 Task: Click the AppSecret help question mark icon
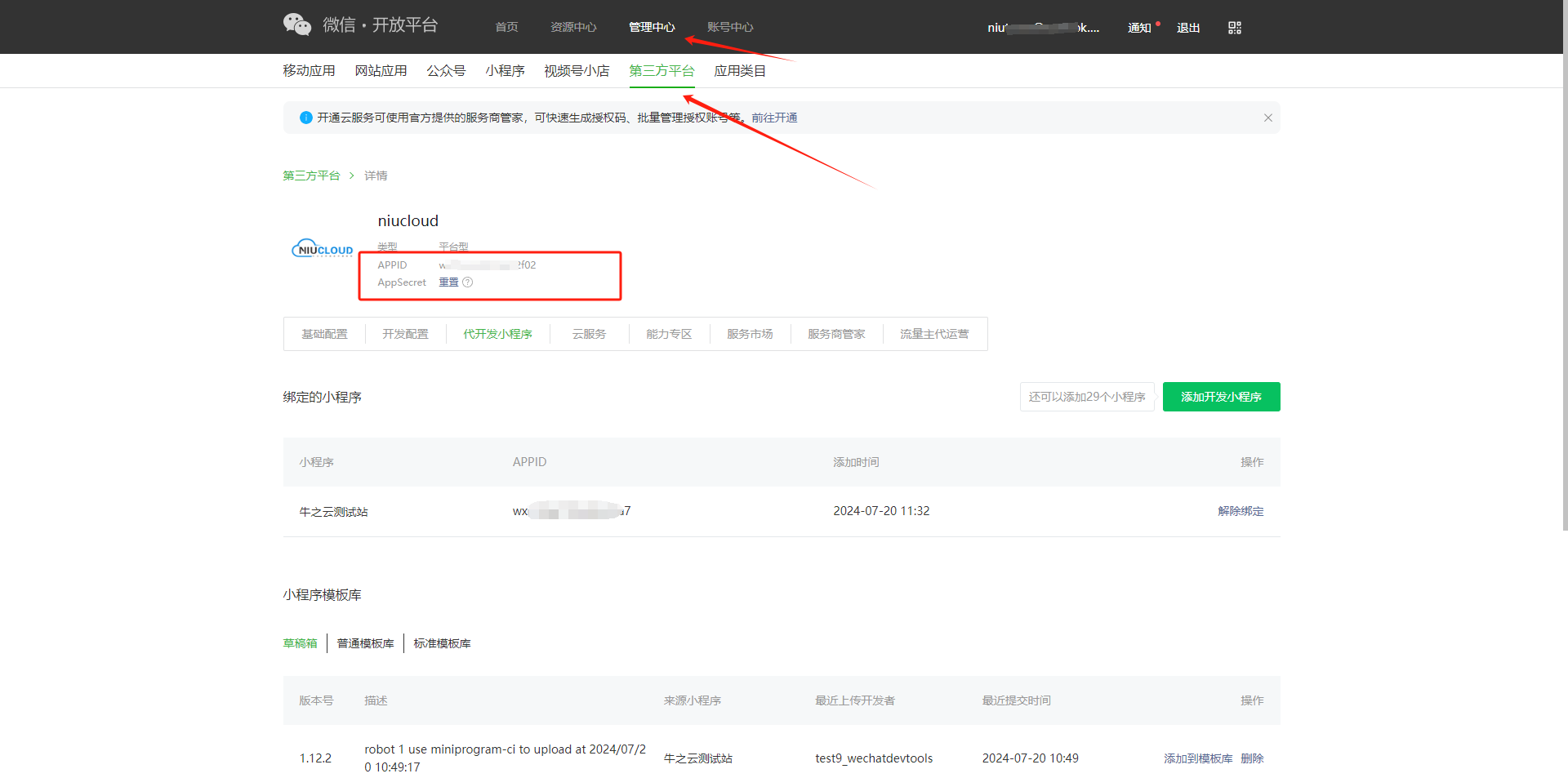pyautogui.click(x=468, y=282)
